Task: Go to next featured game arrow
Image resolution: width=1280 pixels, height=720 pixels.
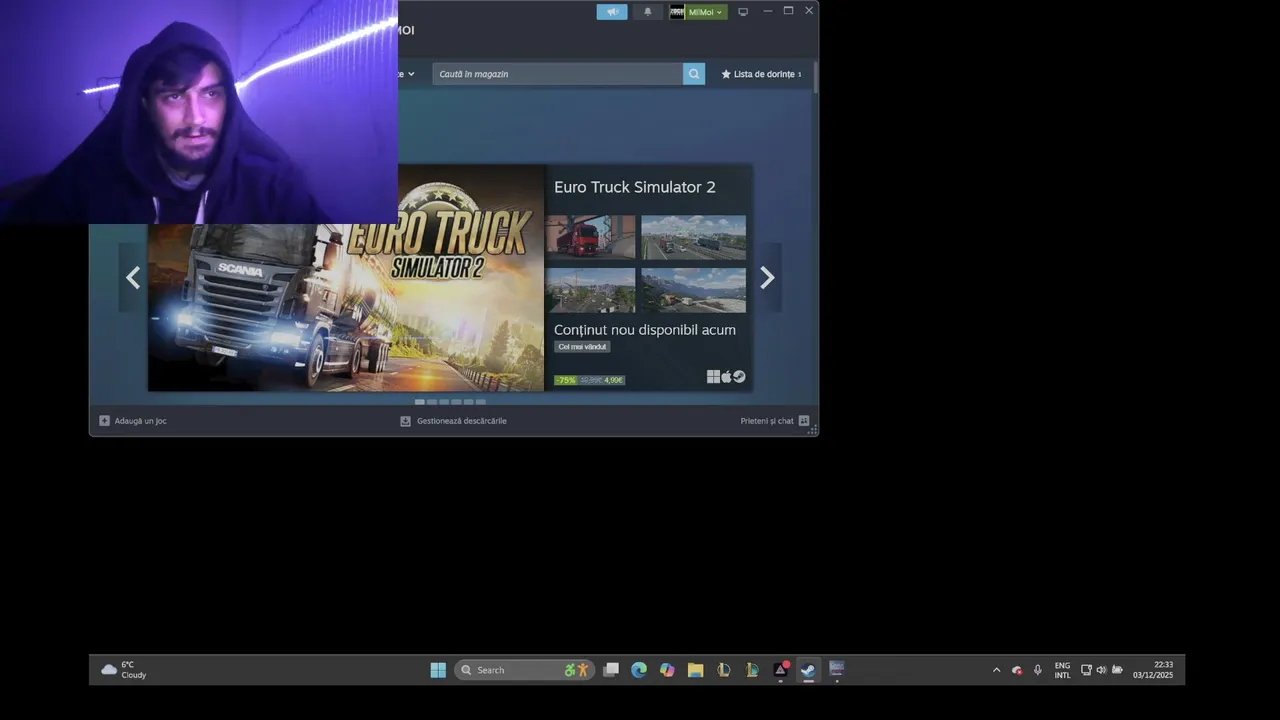Action: pyautogui.click(x=767, y=278)
